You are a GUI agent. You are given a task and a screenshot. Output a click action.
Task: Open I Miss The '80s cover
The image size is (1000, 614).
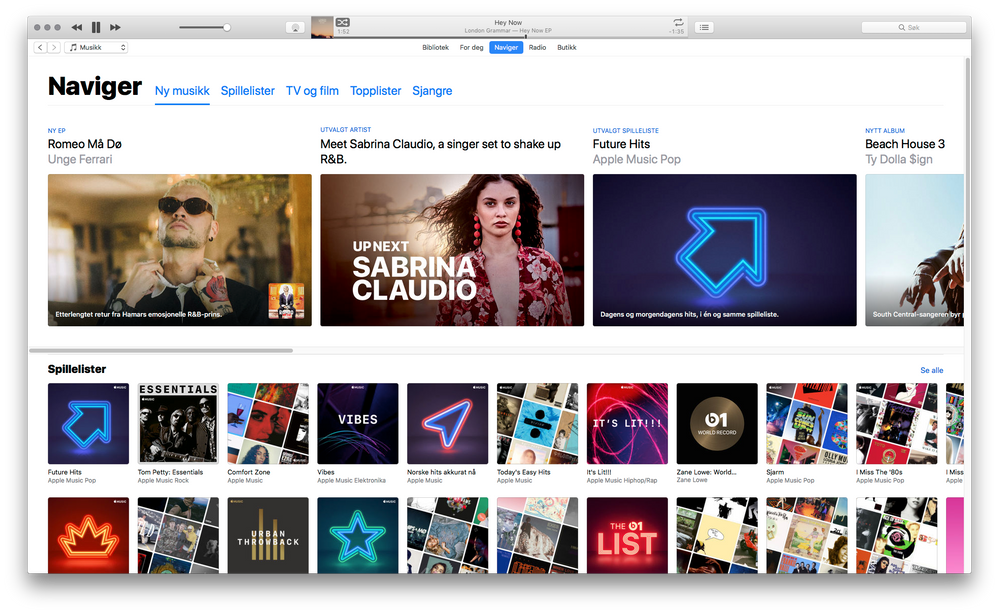pos(897,423)
